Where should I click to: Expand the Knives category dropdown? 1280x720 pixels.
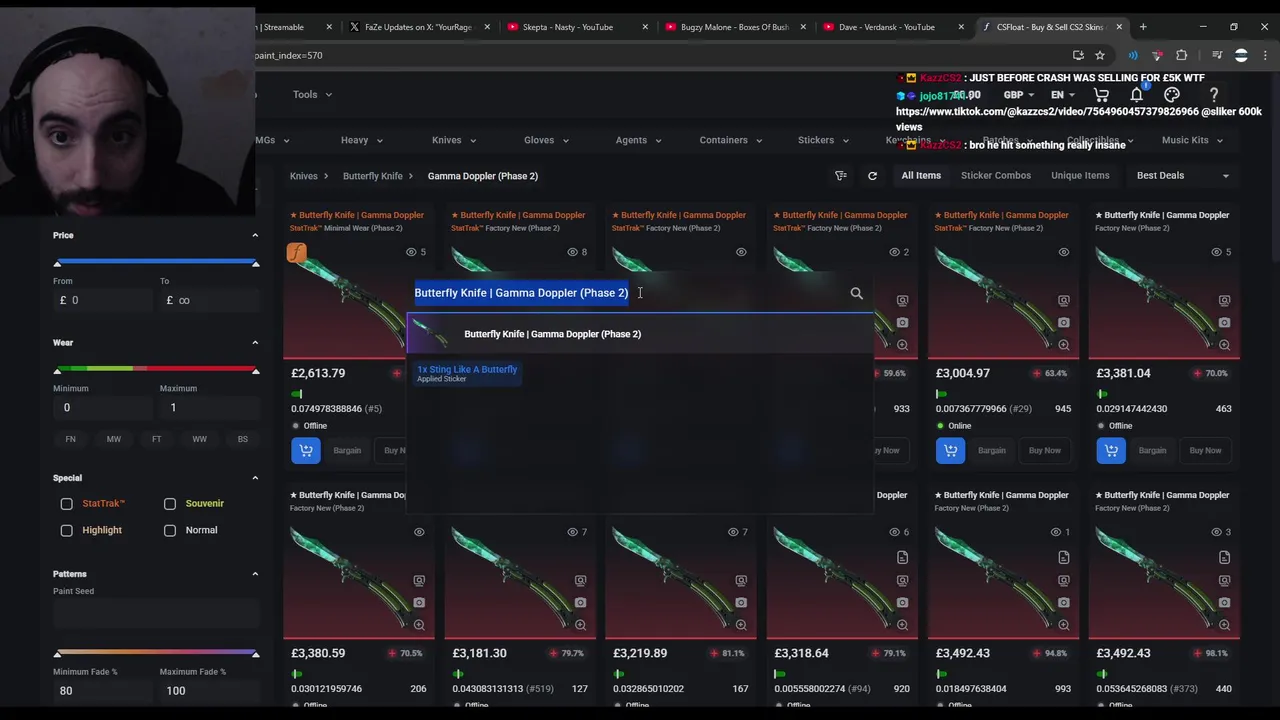pyautogui.click(x=454, y=140)
